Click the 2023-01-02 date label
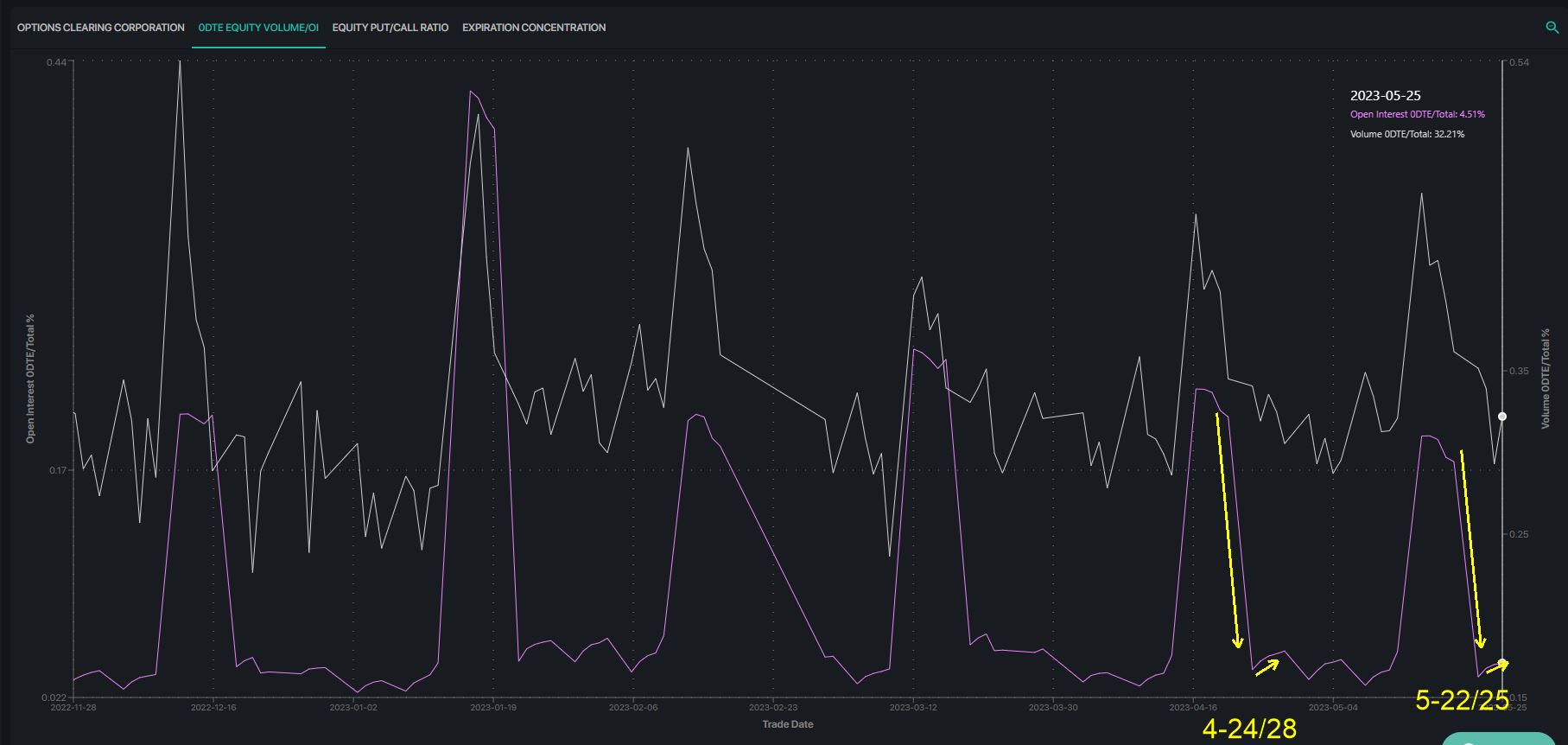This screenshot has height=745, width=1568. pos(353,707)
